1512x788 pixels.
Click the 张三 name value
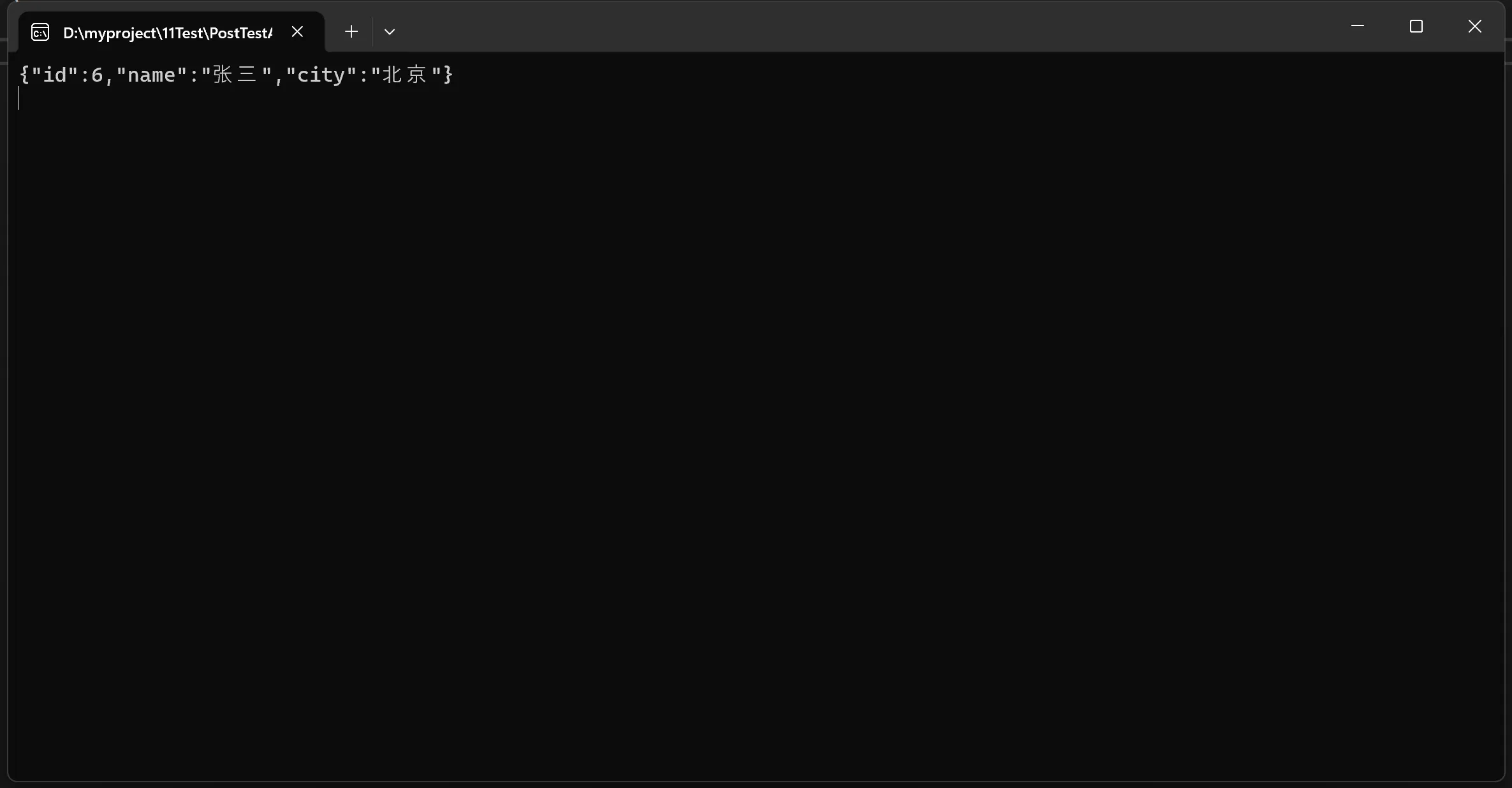235,75
